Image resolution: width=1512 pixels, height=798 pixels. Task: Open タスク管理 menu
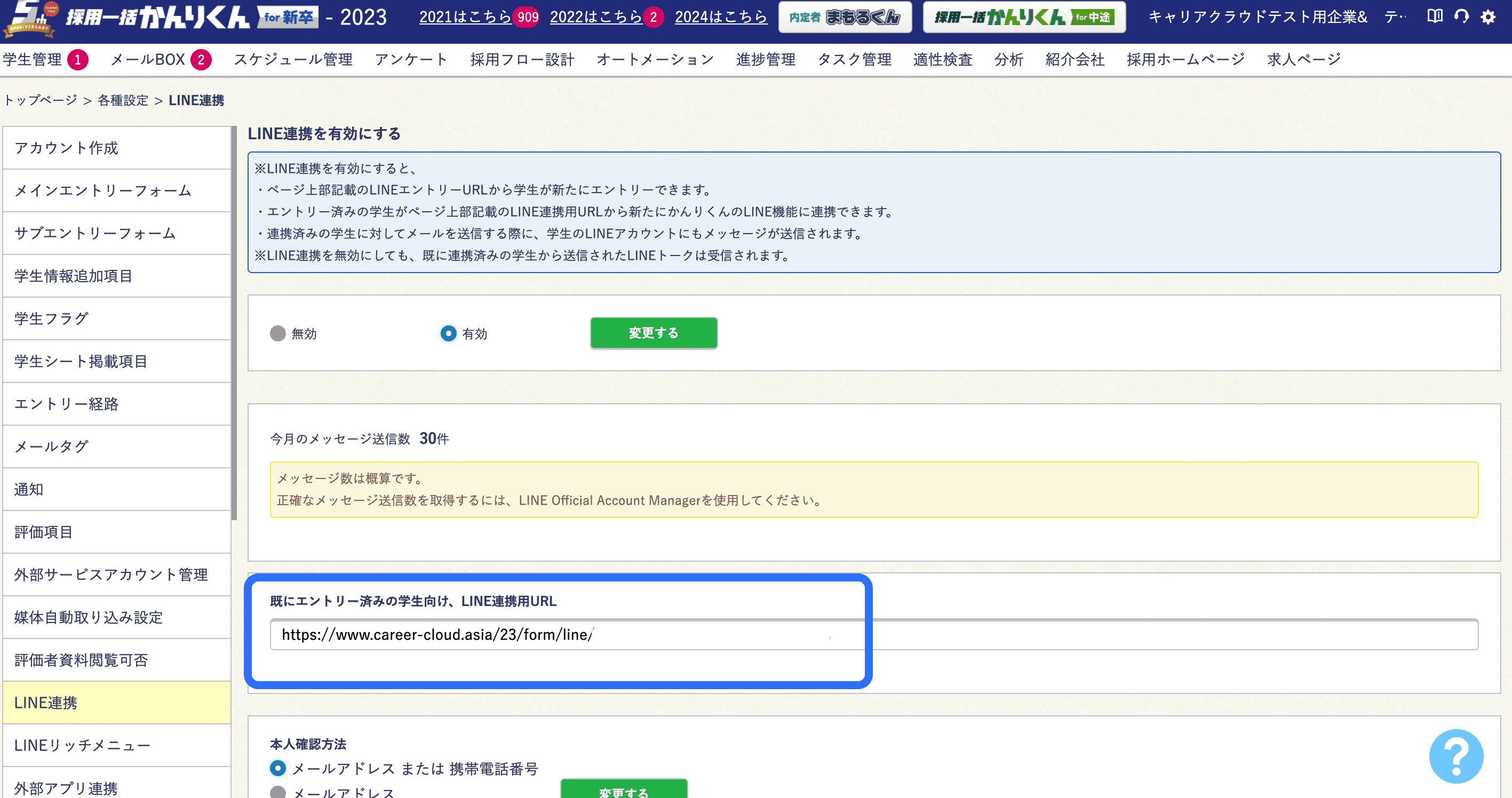click(x=854, y=59)
